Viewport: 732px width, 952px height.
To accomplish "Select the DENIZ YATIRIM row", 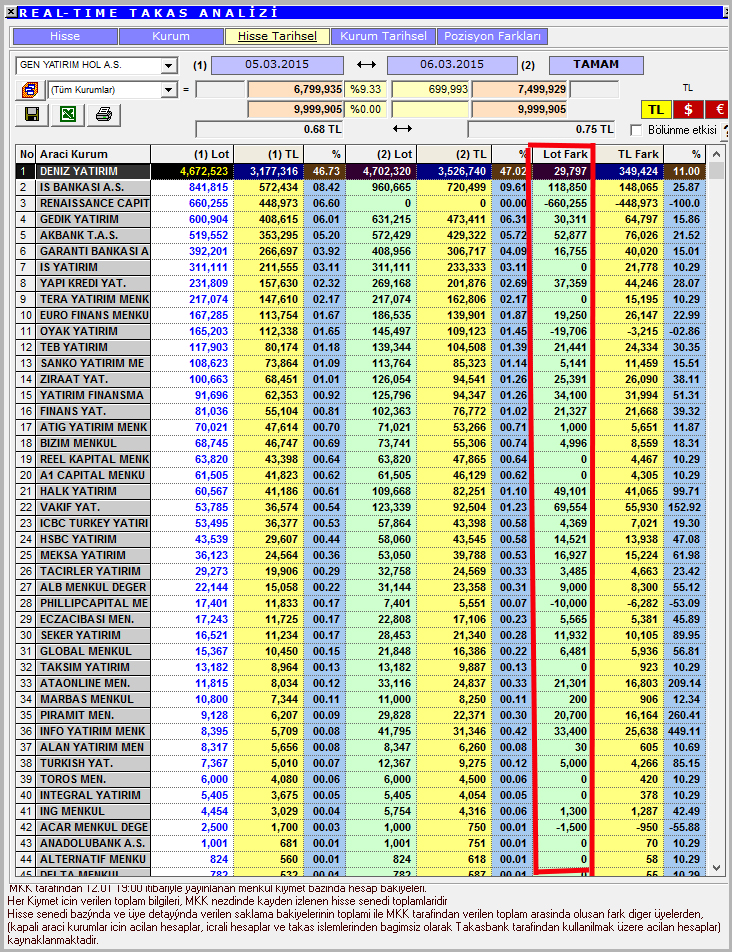I will [361, 172].
